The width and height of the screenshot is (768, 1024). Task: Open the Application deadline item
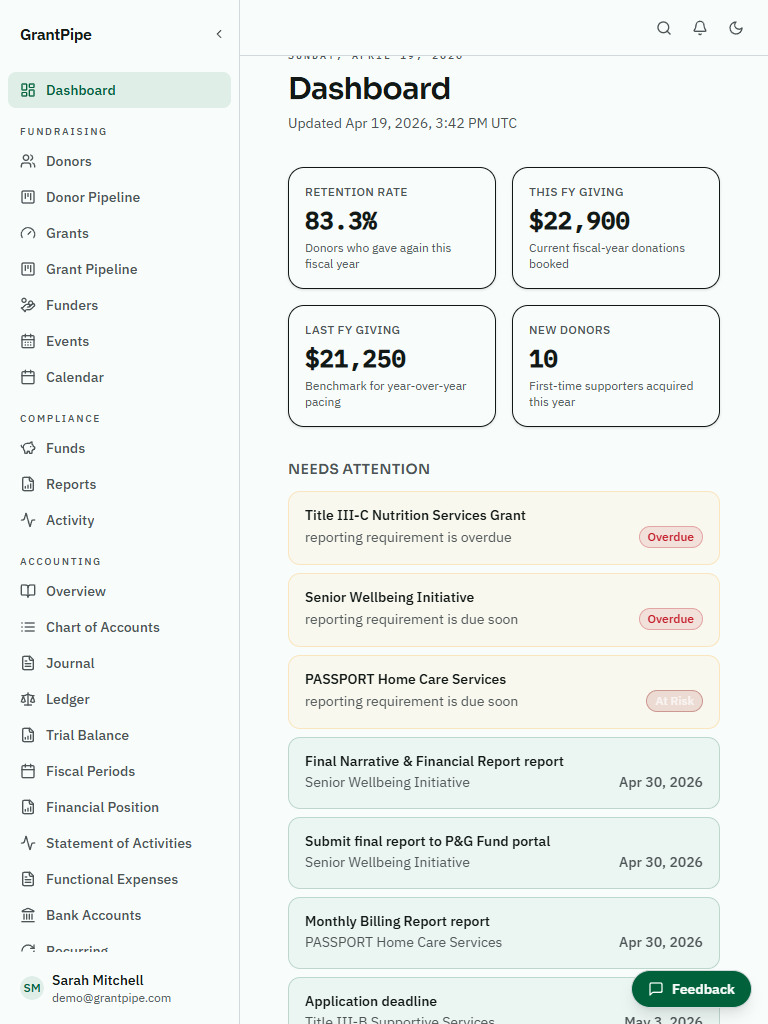click(504, 1000)
